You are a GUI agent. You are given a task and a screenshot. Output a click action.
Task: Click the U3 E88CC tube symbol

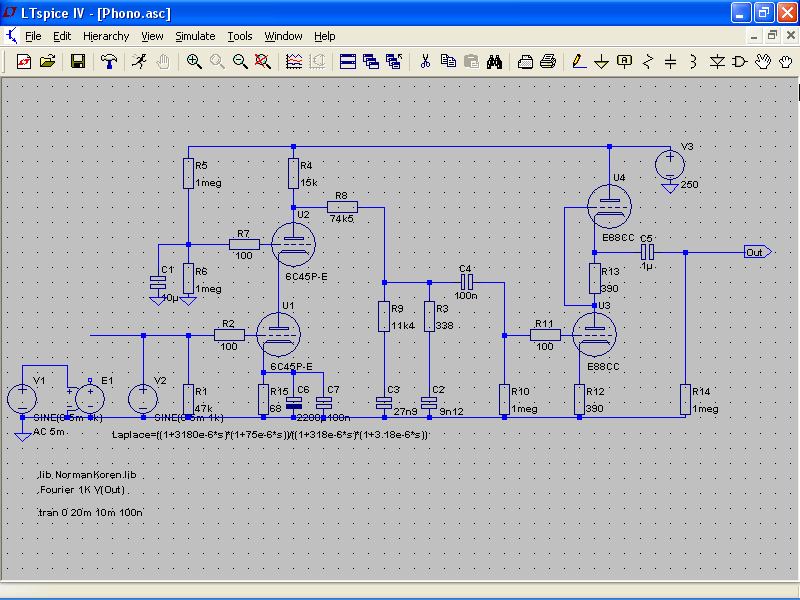click(x=594, y=335)
